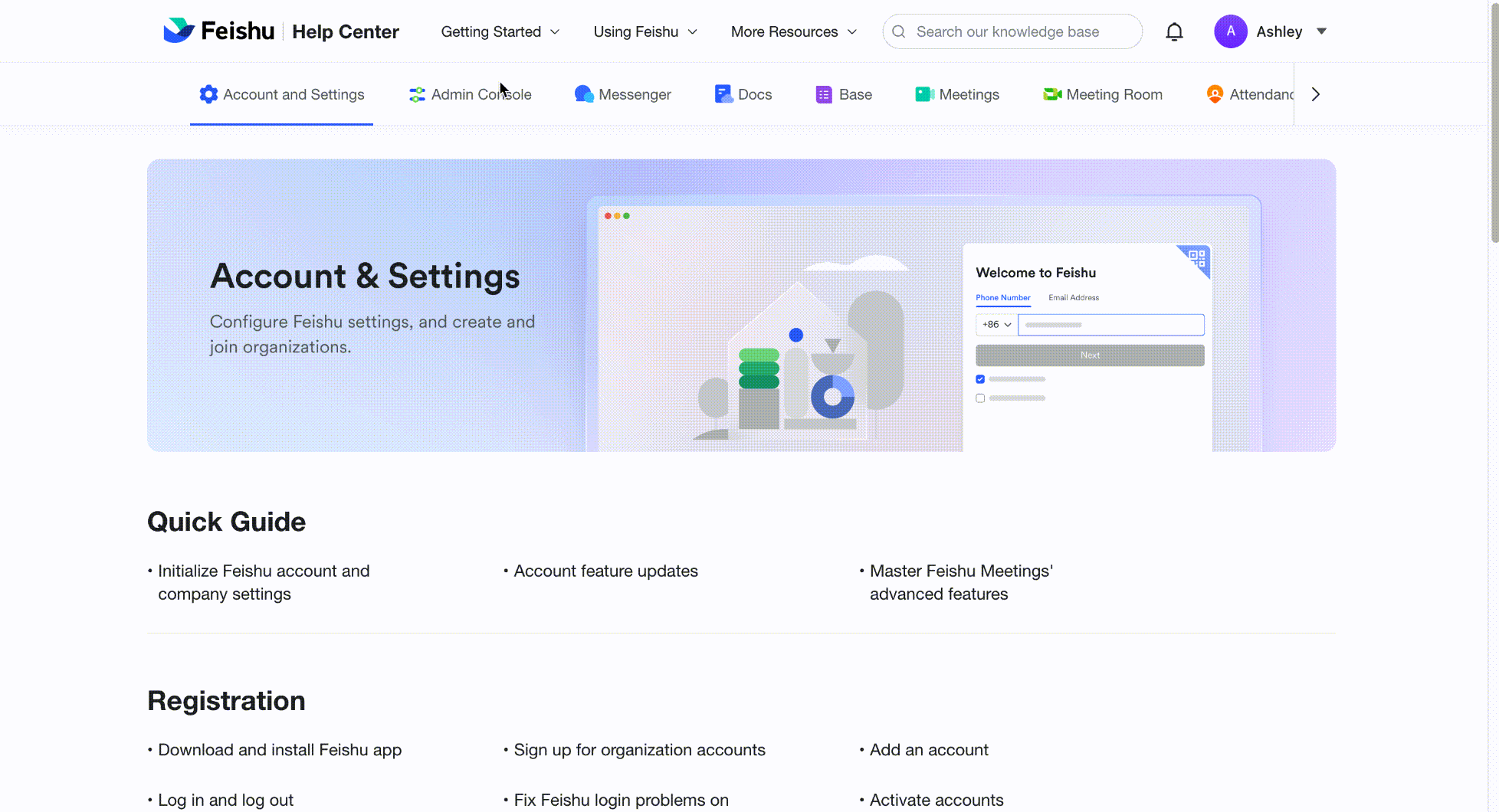Select the Messenger chat bubble icon

584,94
